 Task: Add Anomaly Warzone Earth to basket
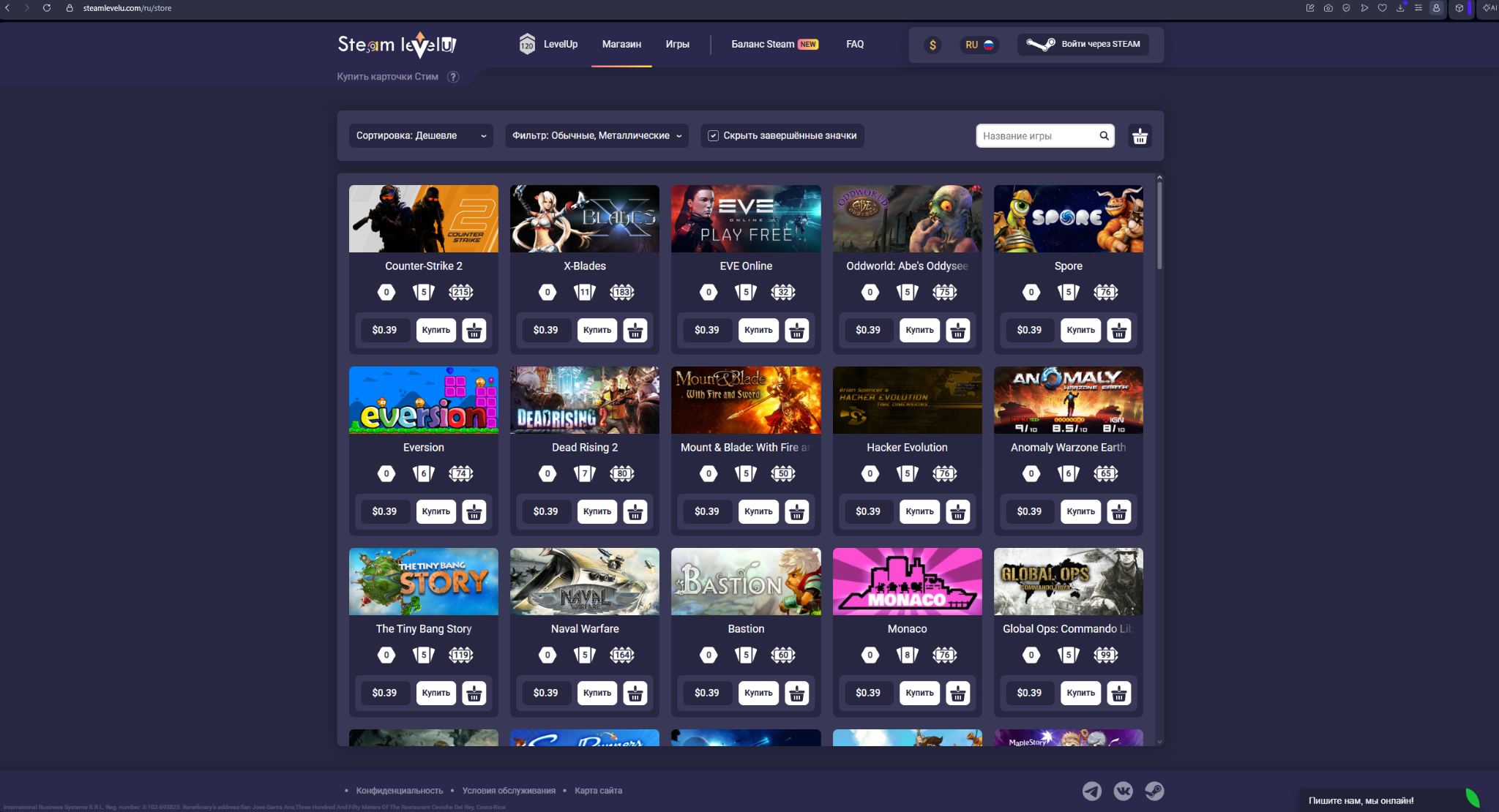[x=1118, y=512]
